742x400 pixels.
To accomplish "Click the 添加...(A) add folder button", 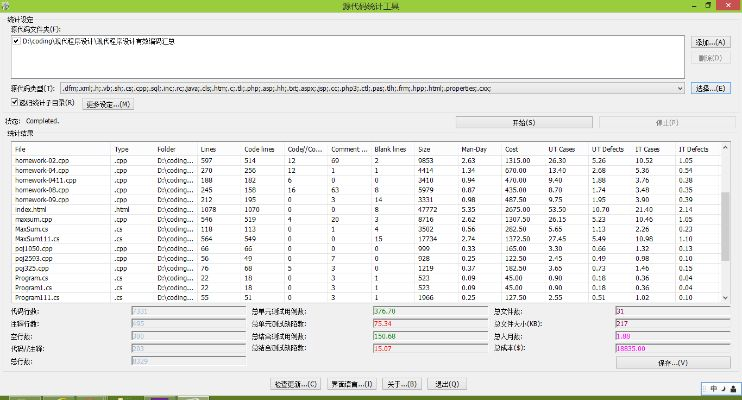I will [x=710, y=42].
